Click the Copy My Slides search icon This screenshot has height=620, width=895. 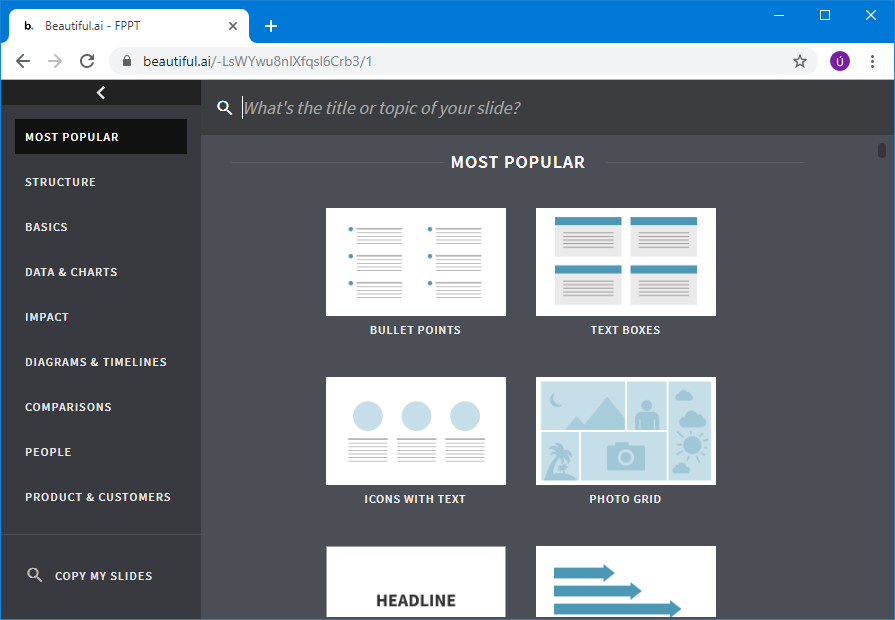pos(35,575)
